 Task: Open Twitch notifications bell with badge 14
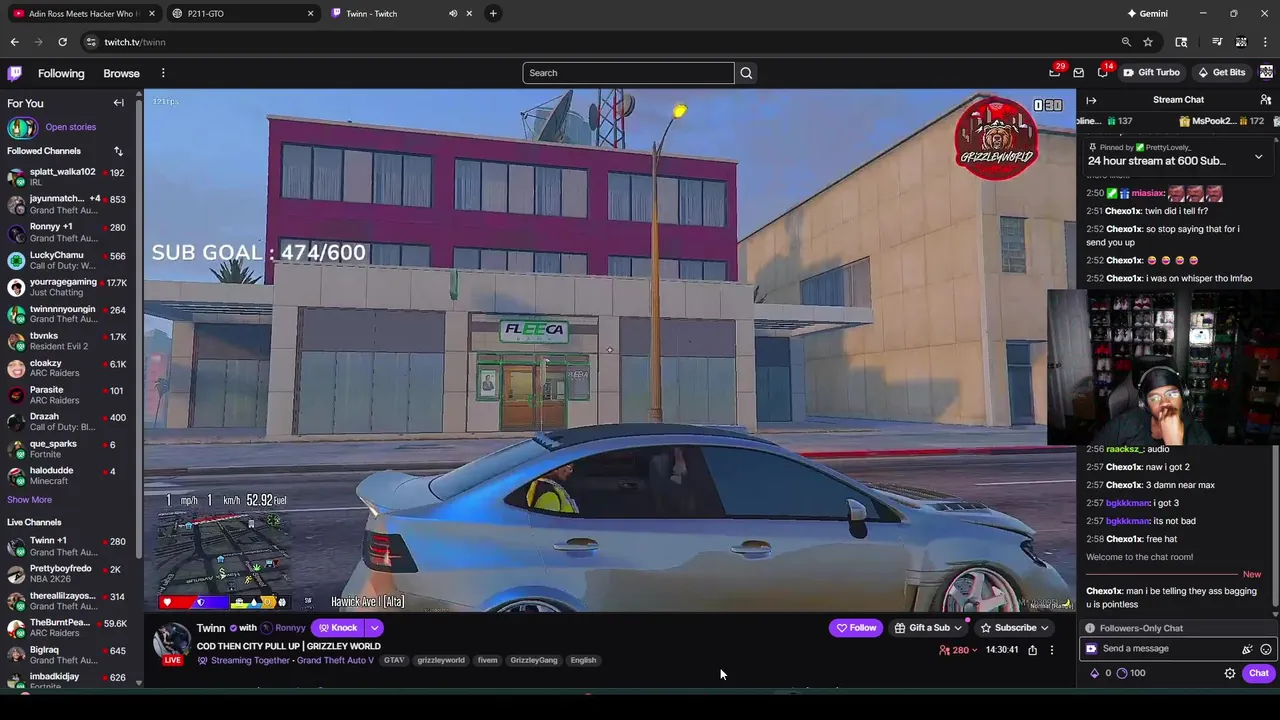click(x=1103, y=72)
